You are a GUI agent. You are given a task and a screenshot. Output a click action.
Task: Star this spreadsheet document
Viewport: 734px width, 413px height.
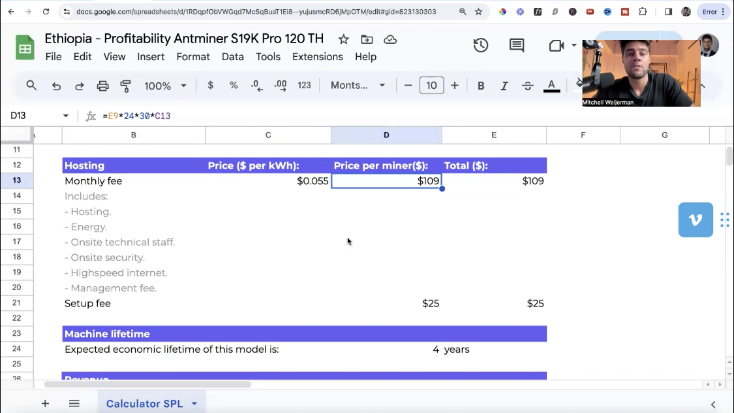pos(343,39)
